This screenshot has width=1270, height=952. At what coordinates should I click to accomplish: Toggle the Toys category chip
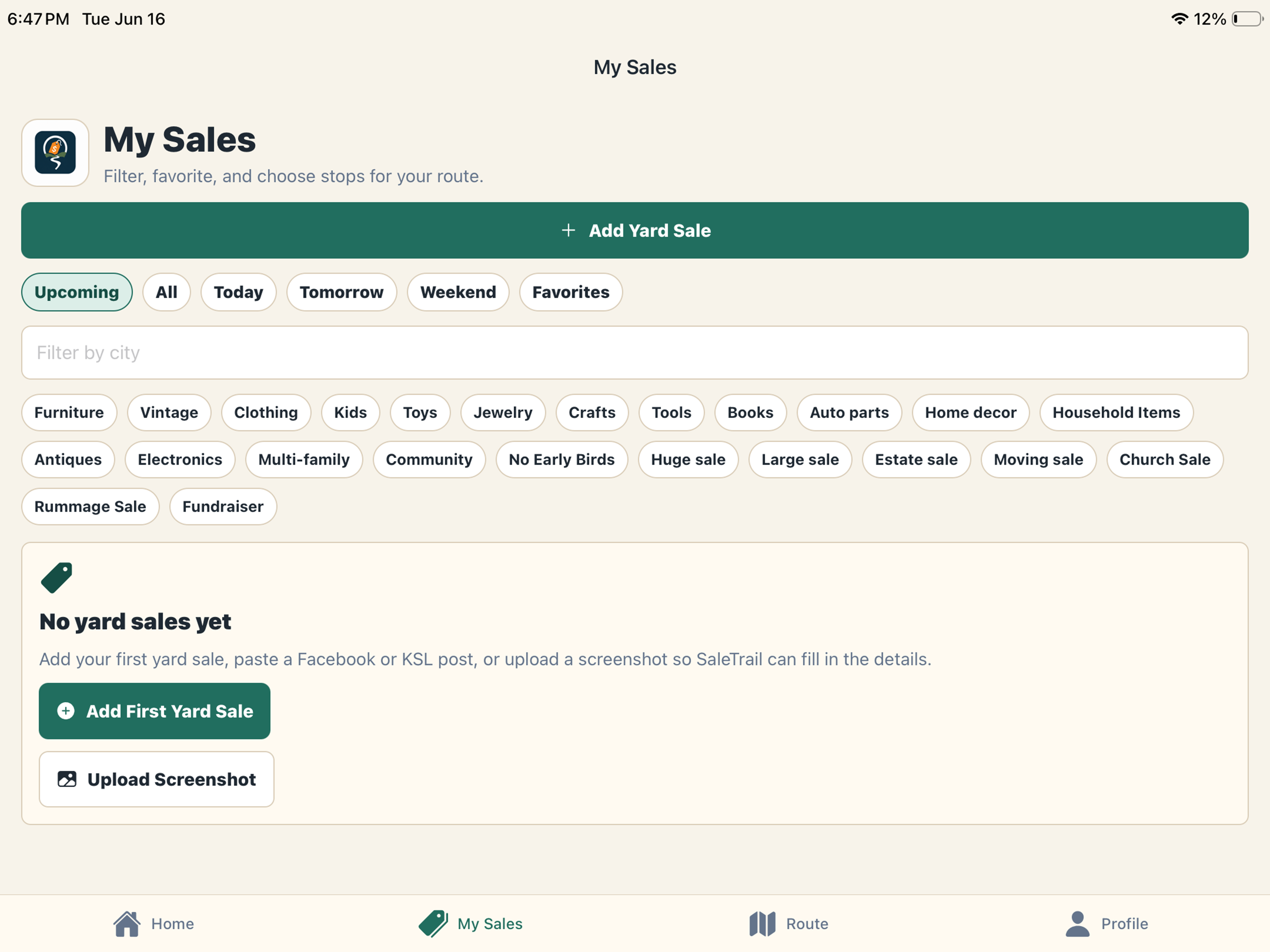(420, 412)
